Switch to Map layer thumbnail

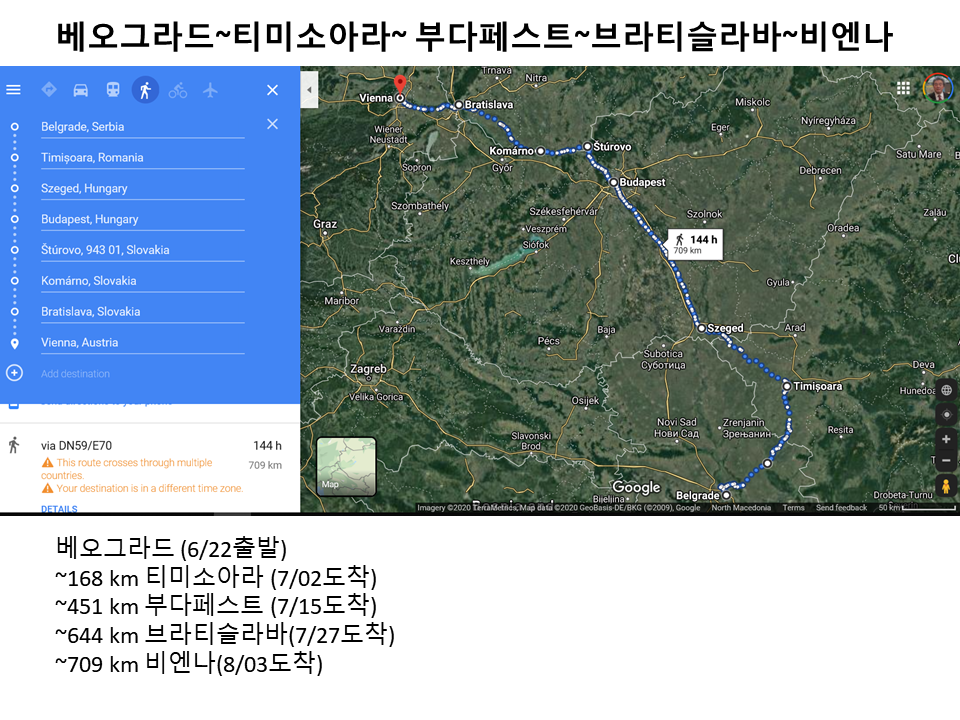pyautogui.click(x=346, y=467)
